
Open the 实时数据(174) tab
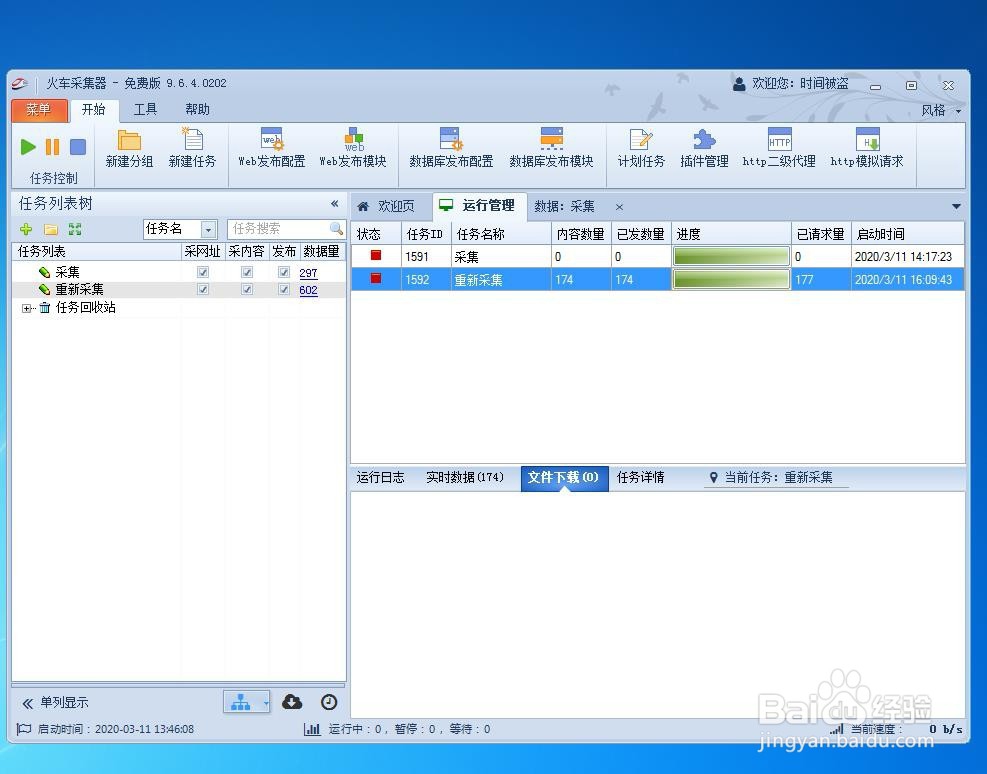[x=465, y=478]
